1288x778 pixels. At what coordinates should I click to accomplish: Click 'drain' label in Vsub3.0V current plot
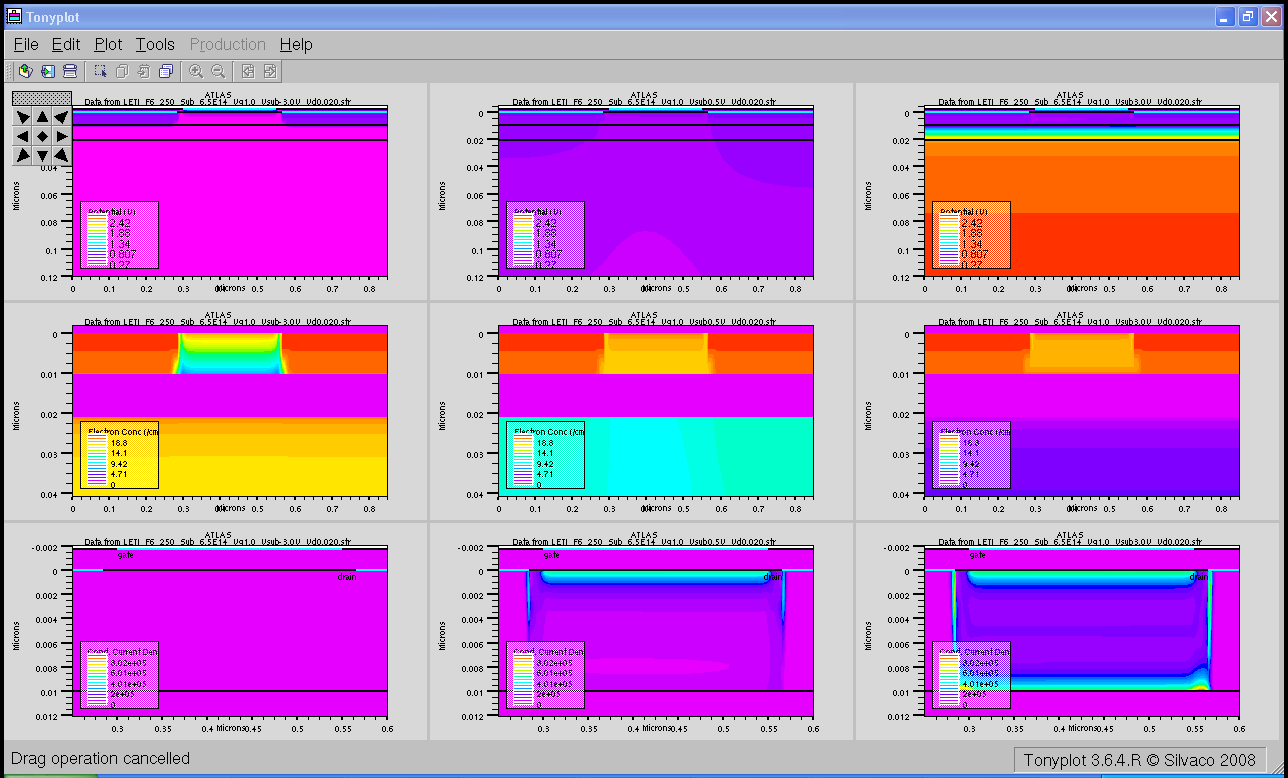[x=1199, y=577]
